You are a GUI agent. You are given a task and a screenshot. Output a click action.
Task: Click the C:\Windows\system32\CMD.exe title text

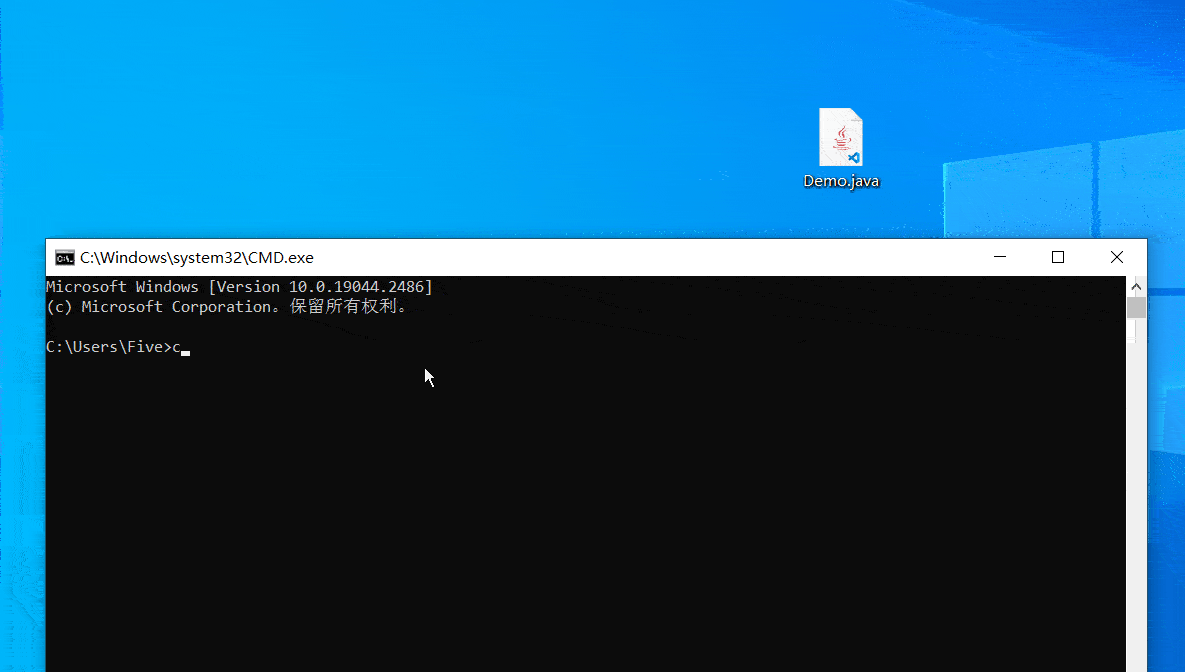pyautogui.click(x=196, y=258)
